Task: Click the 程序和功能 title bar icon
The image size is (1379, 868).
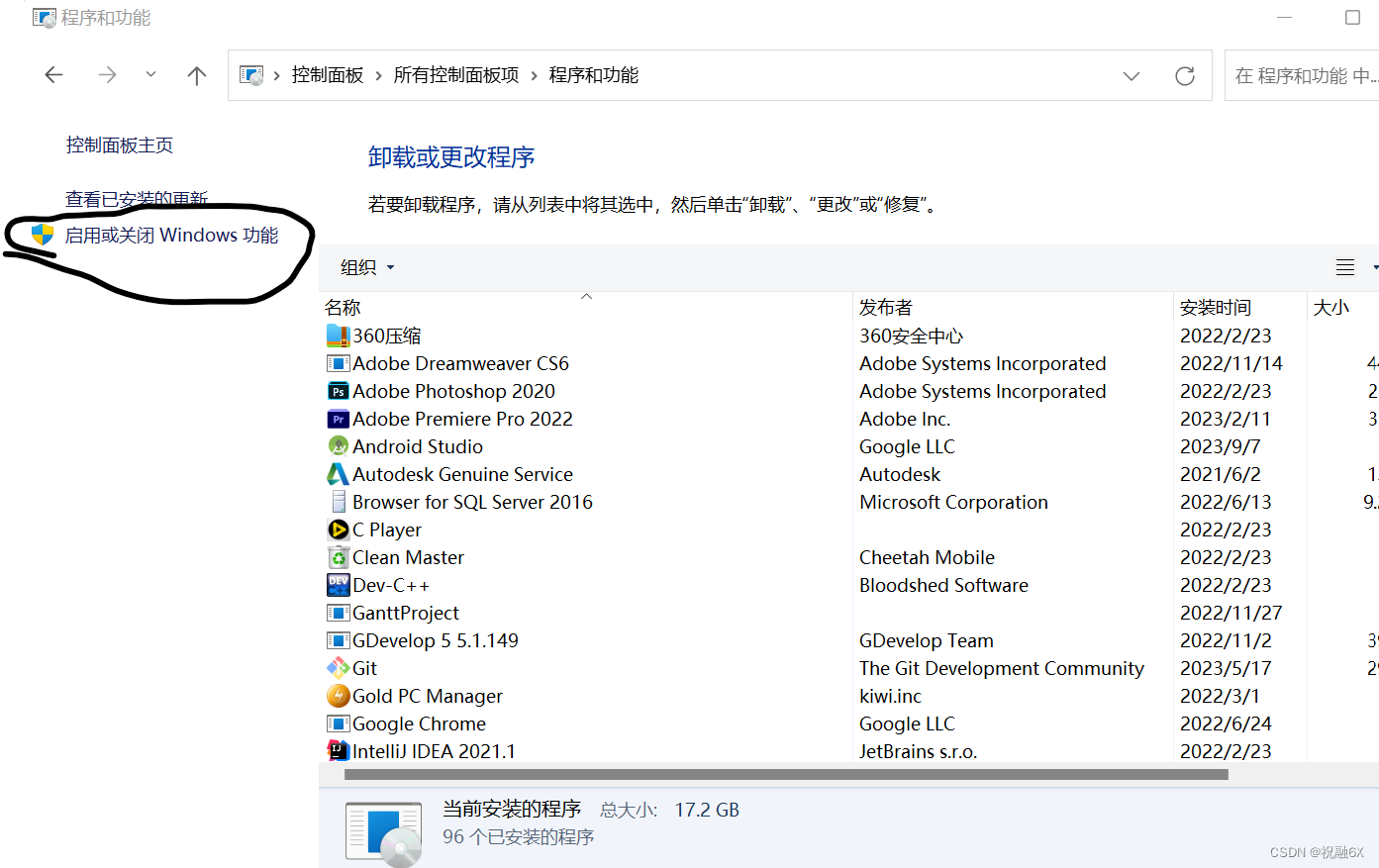Action: click(44, 18)
